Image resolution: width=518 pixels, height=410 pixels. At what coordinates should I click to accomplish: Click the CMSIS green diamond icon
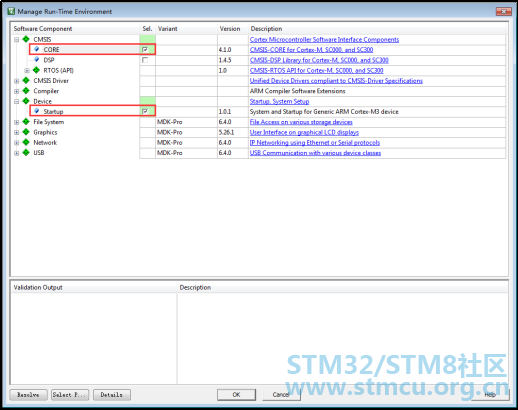click(x=26, y=39)
